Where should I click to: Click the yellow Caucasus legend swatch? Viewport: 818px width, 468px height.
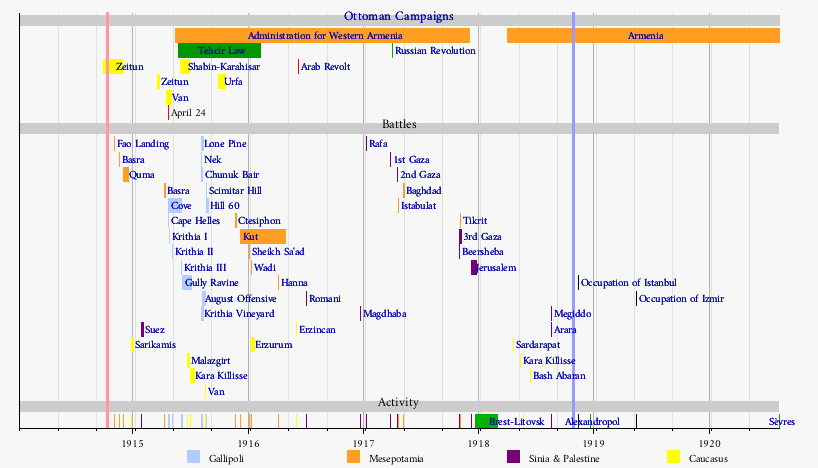(x=673, y=457)
